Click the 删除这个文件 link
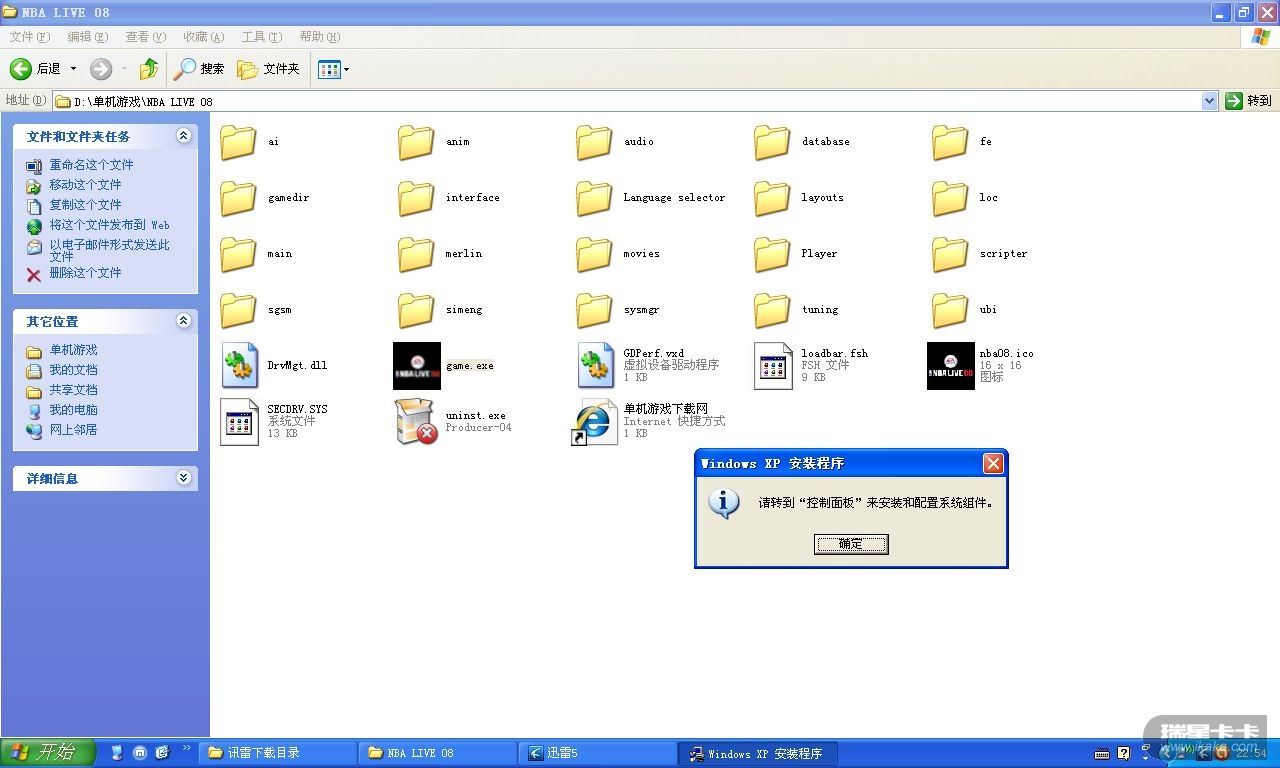Screen dimensions: 1280x768 85,273
